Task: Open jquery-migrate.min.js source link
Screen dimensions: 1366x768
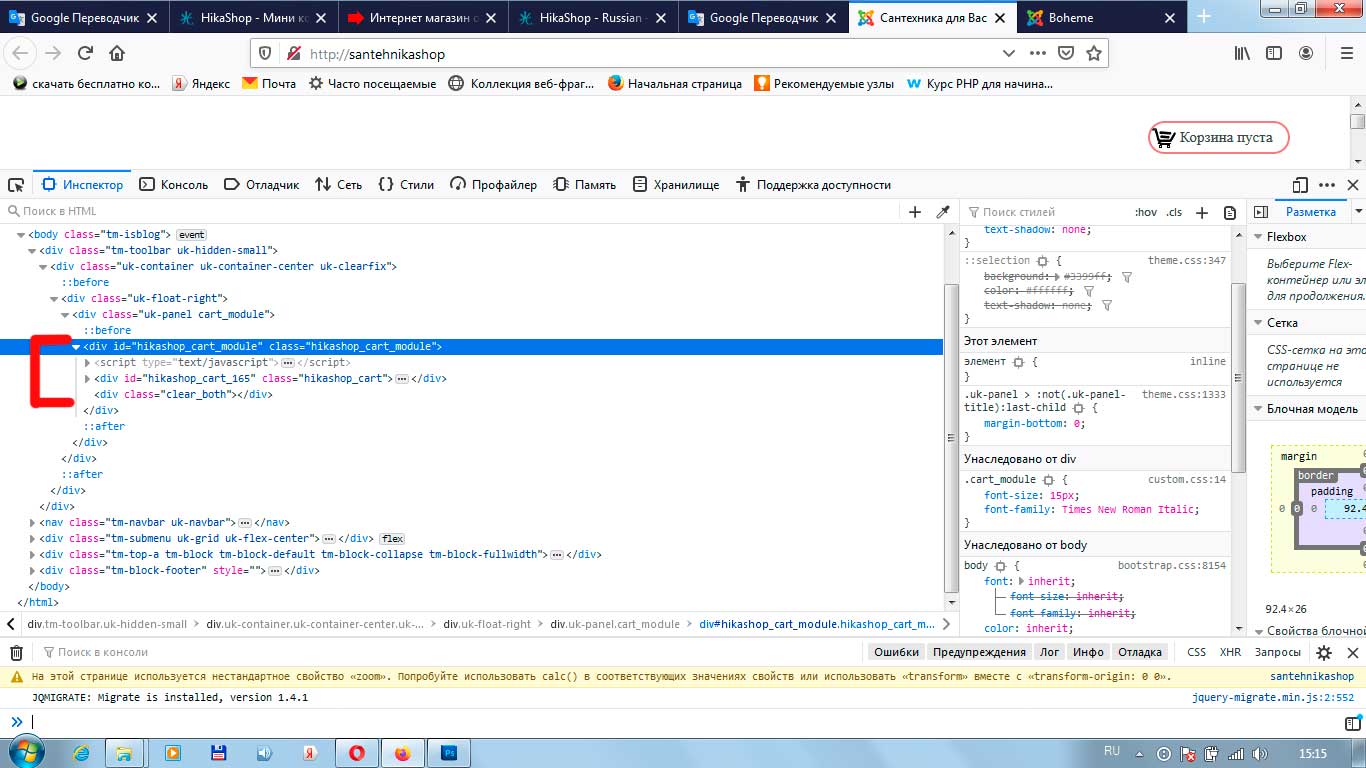Action: 1272,697
